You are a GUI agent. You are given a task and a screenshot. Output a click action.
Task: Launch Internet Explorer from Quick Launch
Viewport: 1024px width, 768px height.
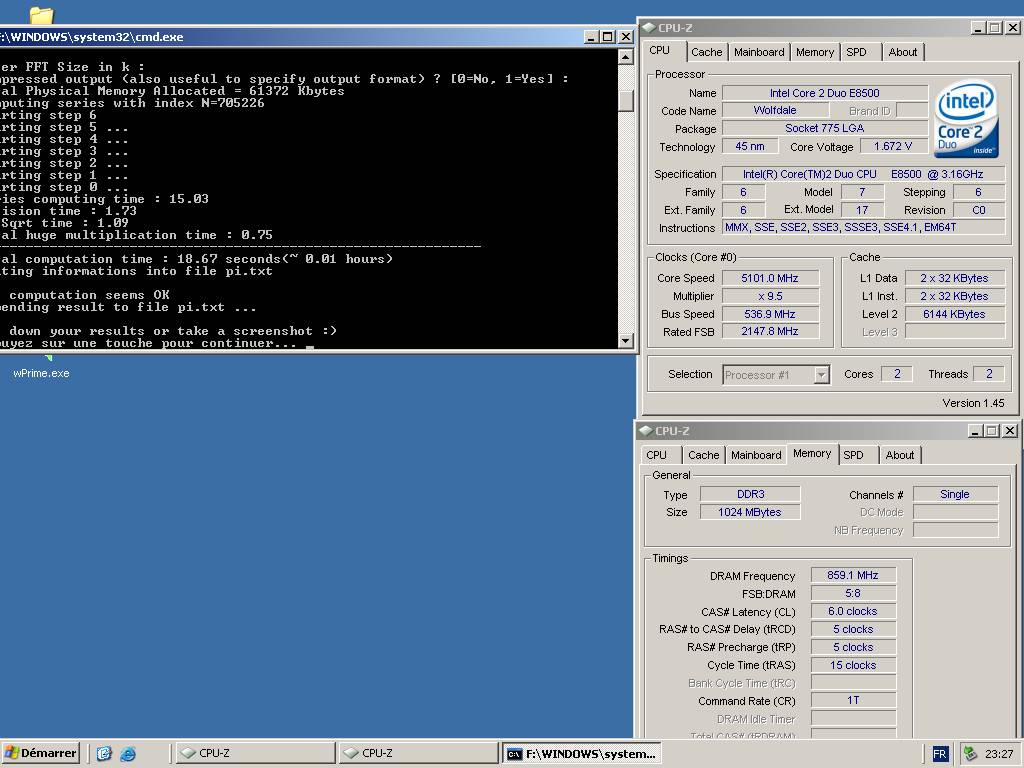pos(128,754)
